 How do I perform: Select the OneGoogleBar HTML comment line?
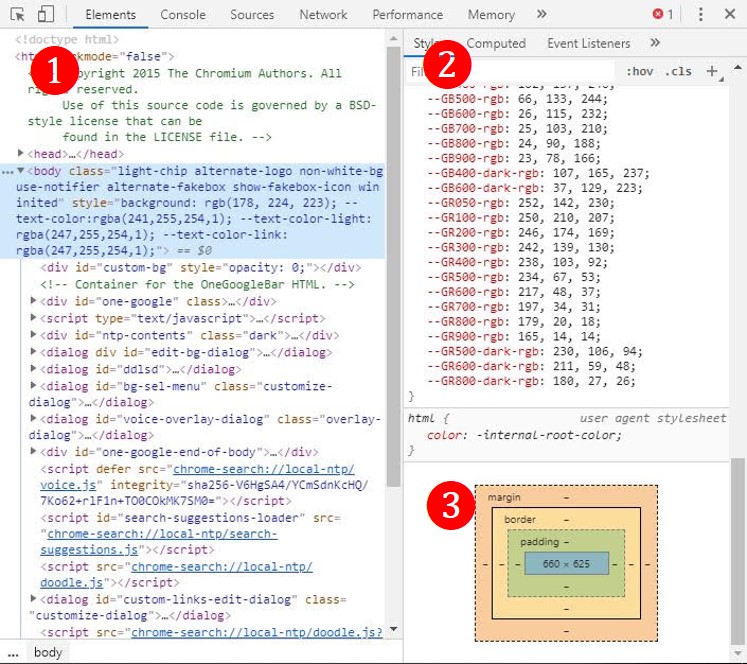click(197, 284)
